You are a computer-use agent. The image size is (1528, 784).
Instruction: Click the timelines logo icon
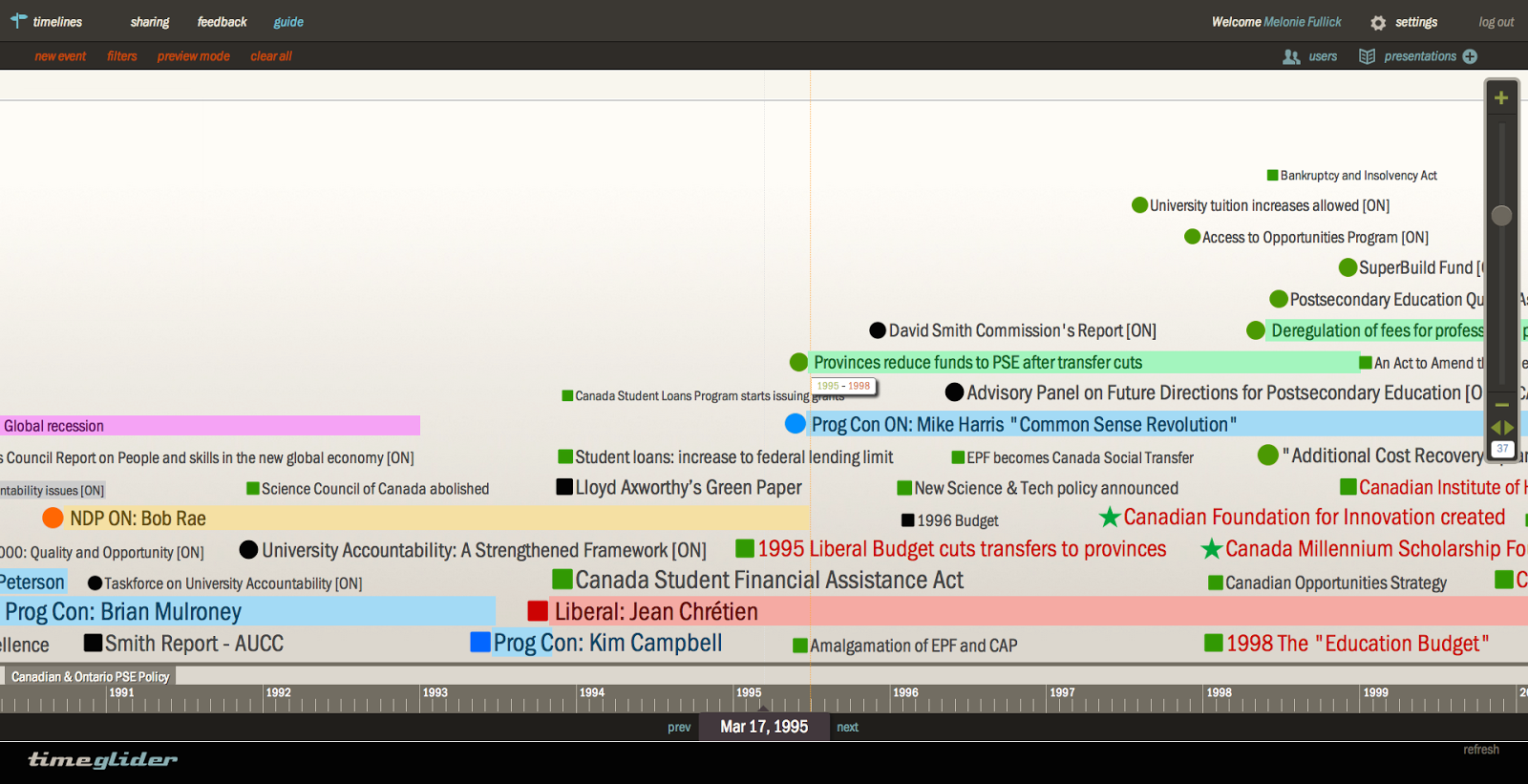(x=18, y=20)
